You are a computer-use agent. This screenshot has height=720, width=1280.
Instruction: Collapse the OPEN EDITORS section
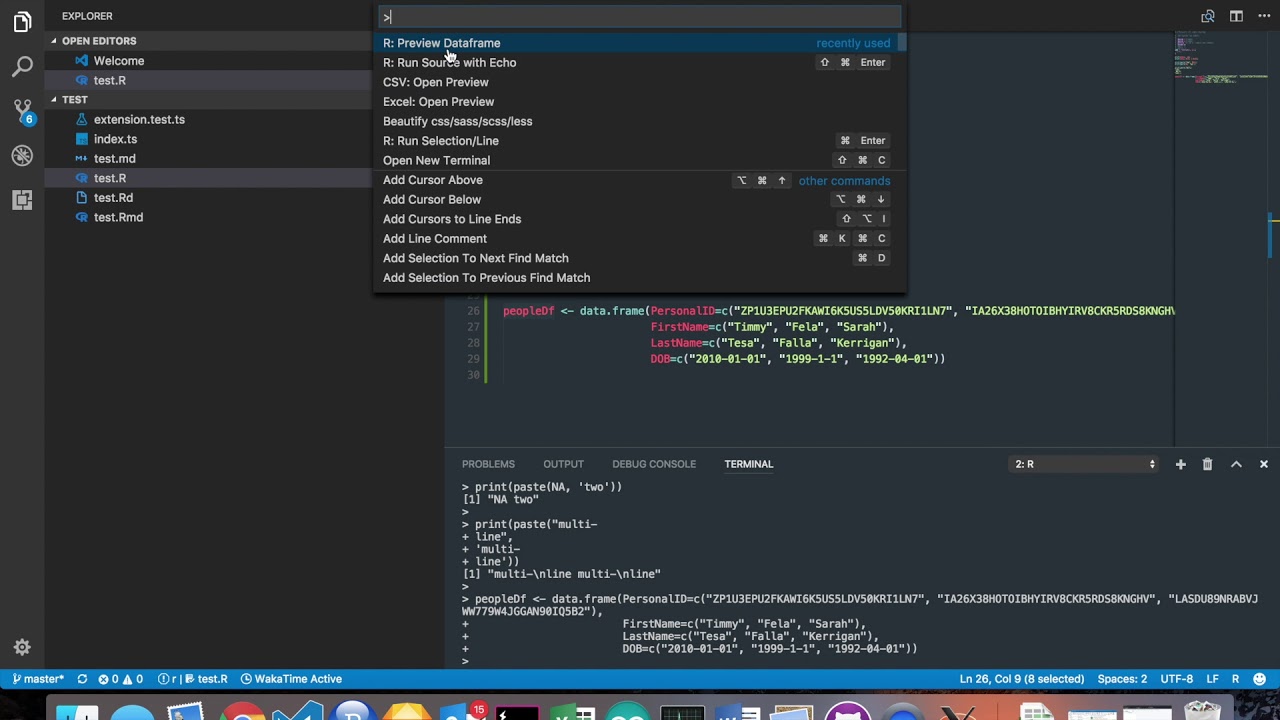point(98,41)
